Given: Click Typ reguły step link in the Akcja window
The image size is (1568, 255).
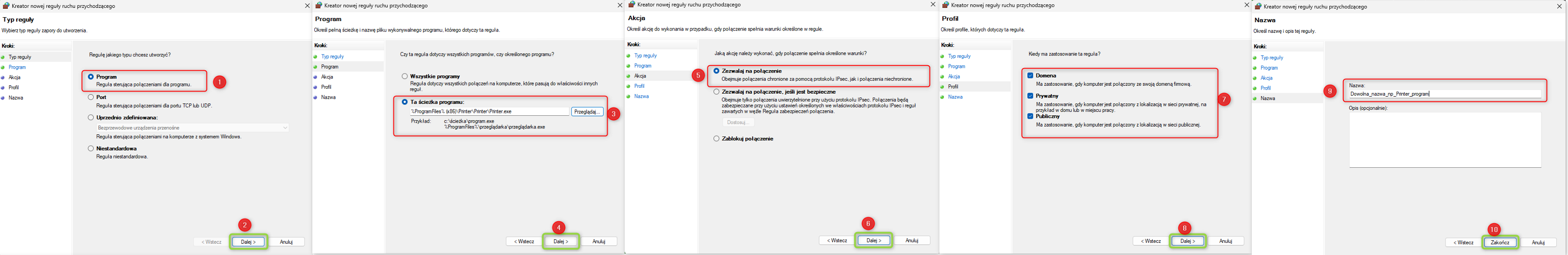Looking at the screenshot, I should coord(646,55).
